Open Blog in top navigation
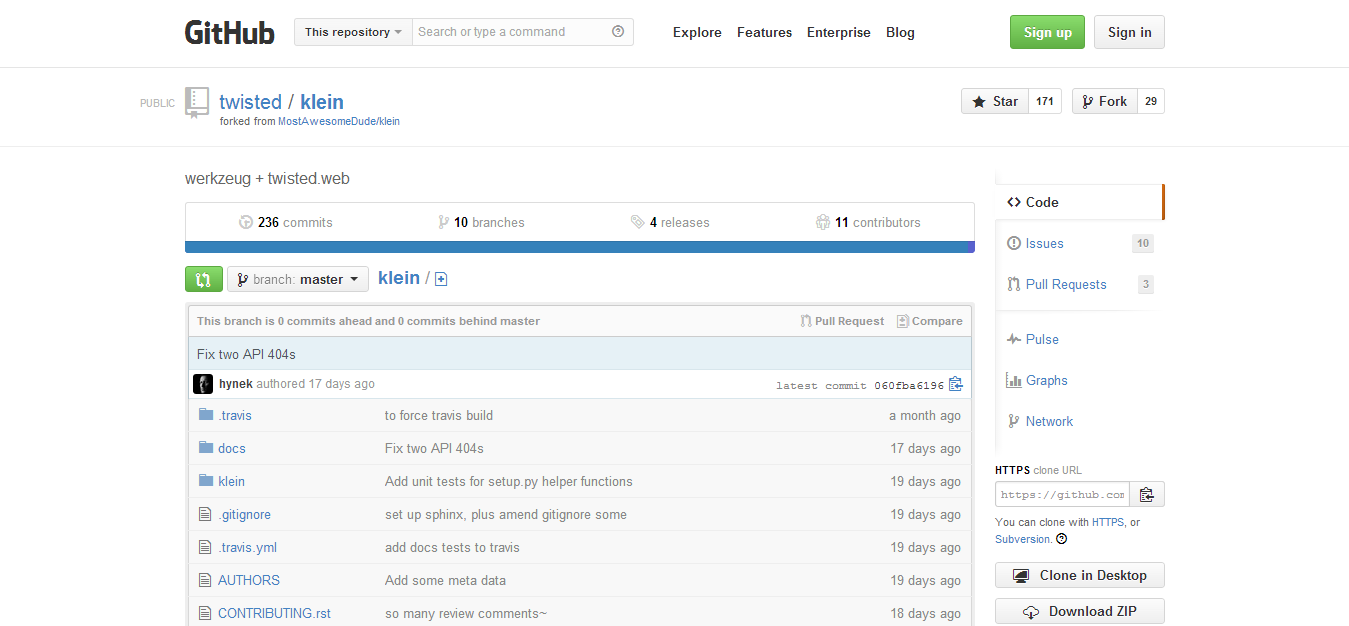The height and width of the screenshot is (626, 1349). (x=900, y=32)
